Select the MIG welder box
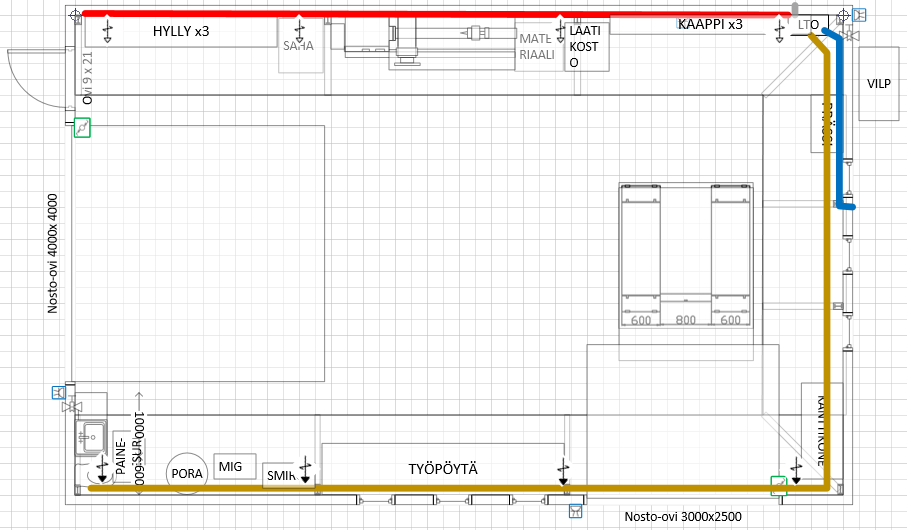 231,466
